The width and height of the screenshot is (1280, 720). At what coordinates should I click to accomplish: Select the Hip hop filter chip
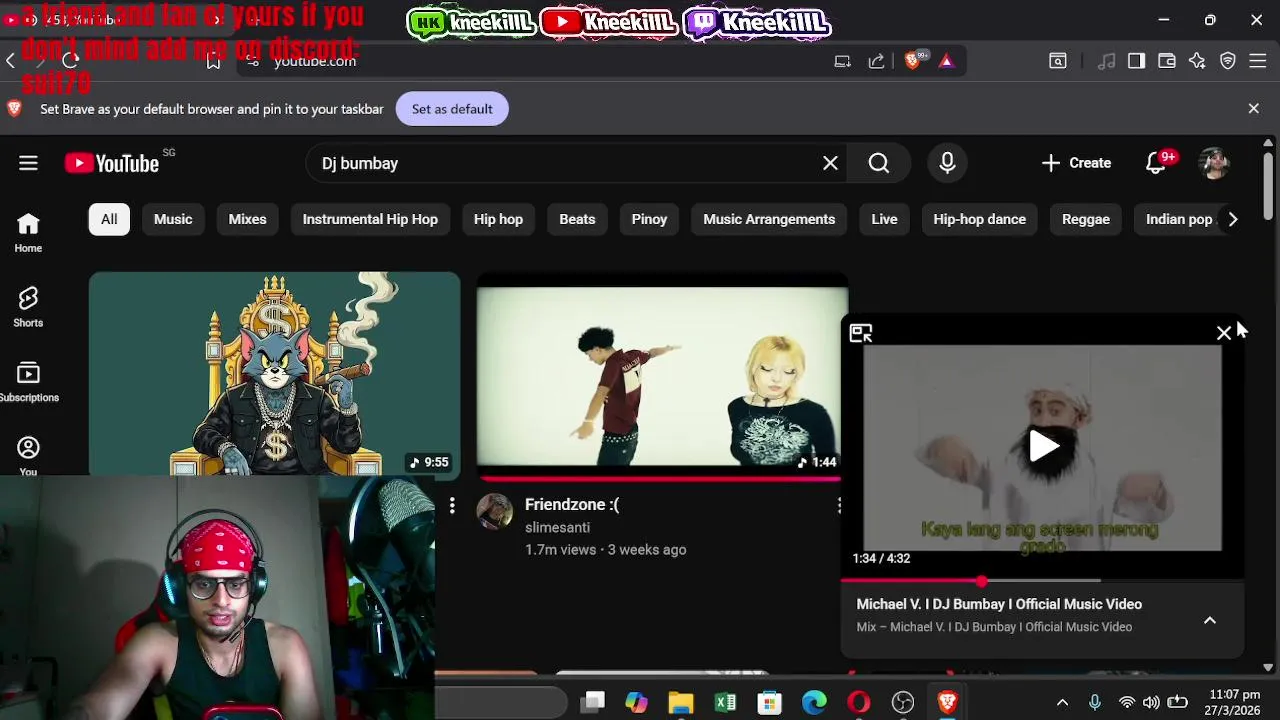(498, 219)
